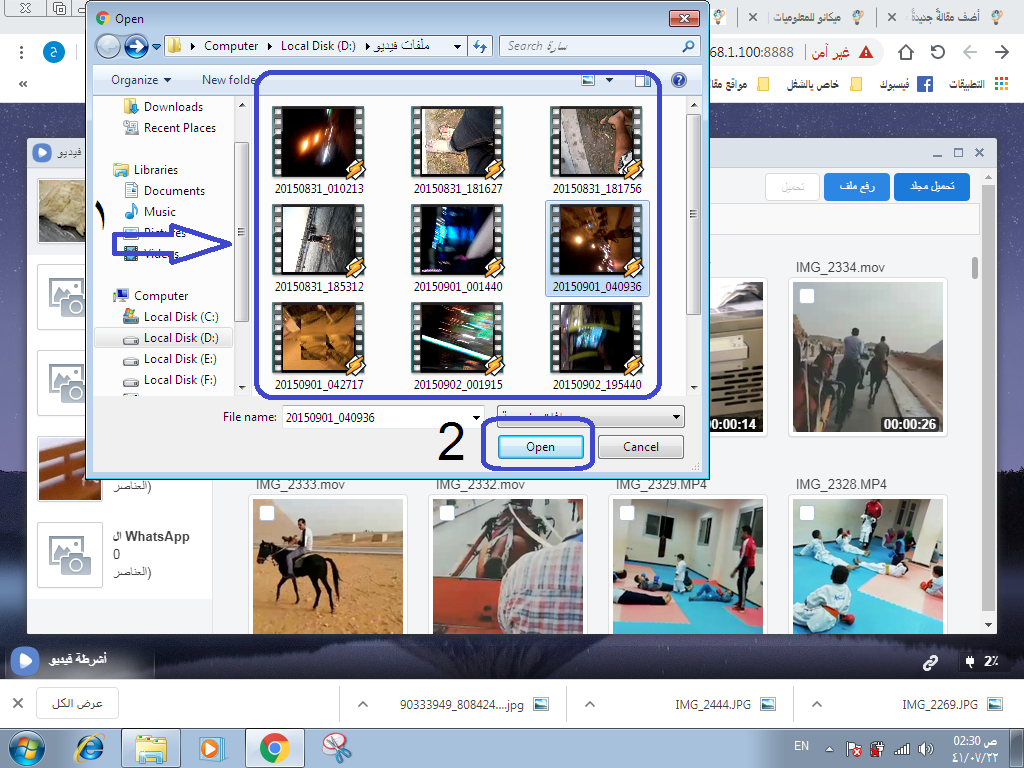Screen dimensions: 1024x768
Task: Open the Organize dropdown menu
Action: 141,80
